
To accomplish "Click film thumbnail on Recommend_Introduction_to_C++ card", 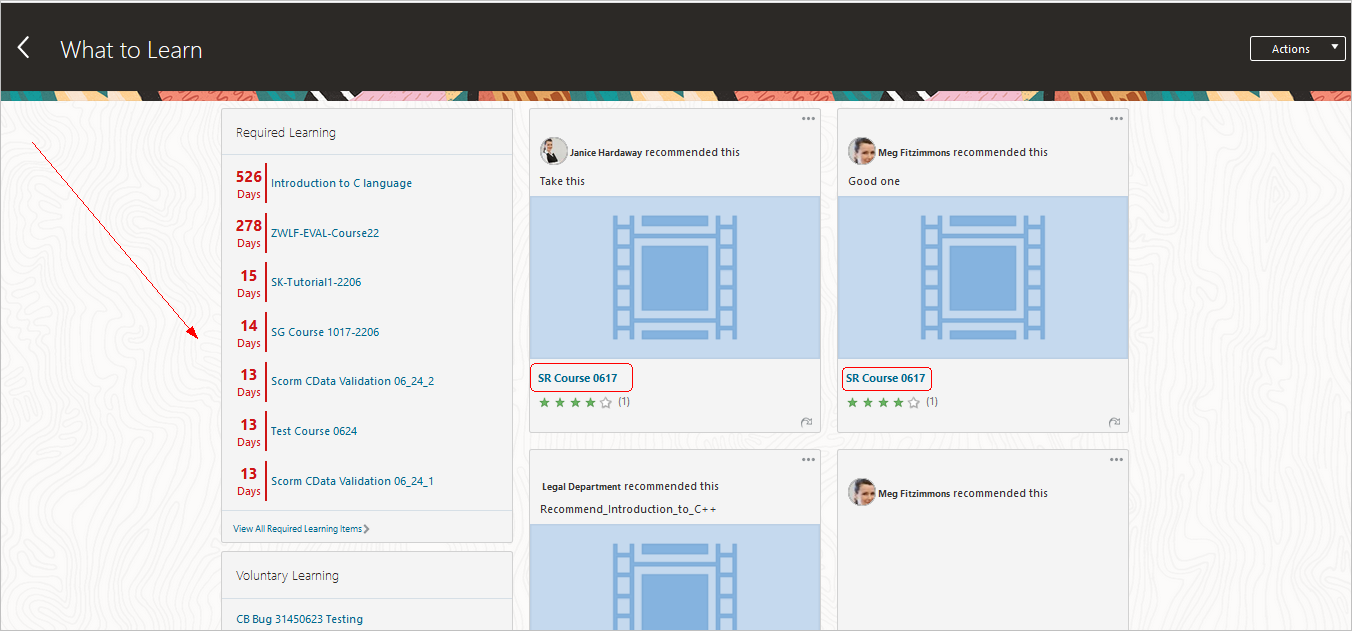I will coord(675,577).
